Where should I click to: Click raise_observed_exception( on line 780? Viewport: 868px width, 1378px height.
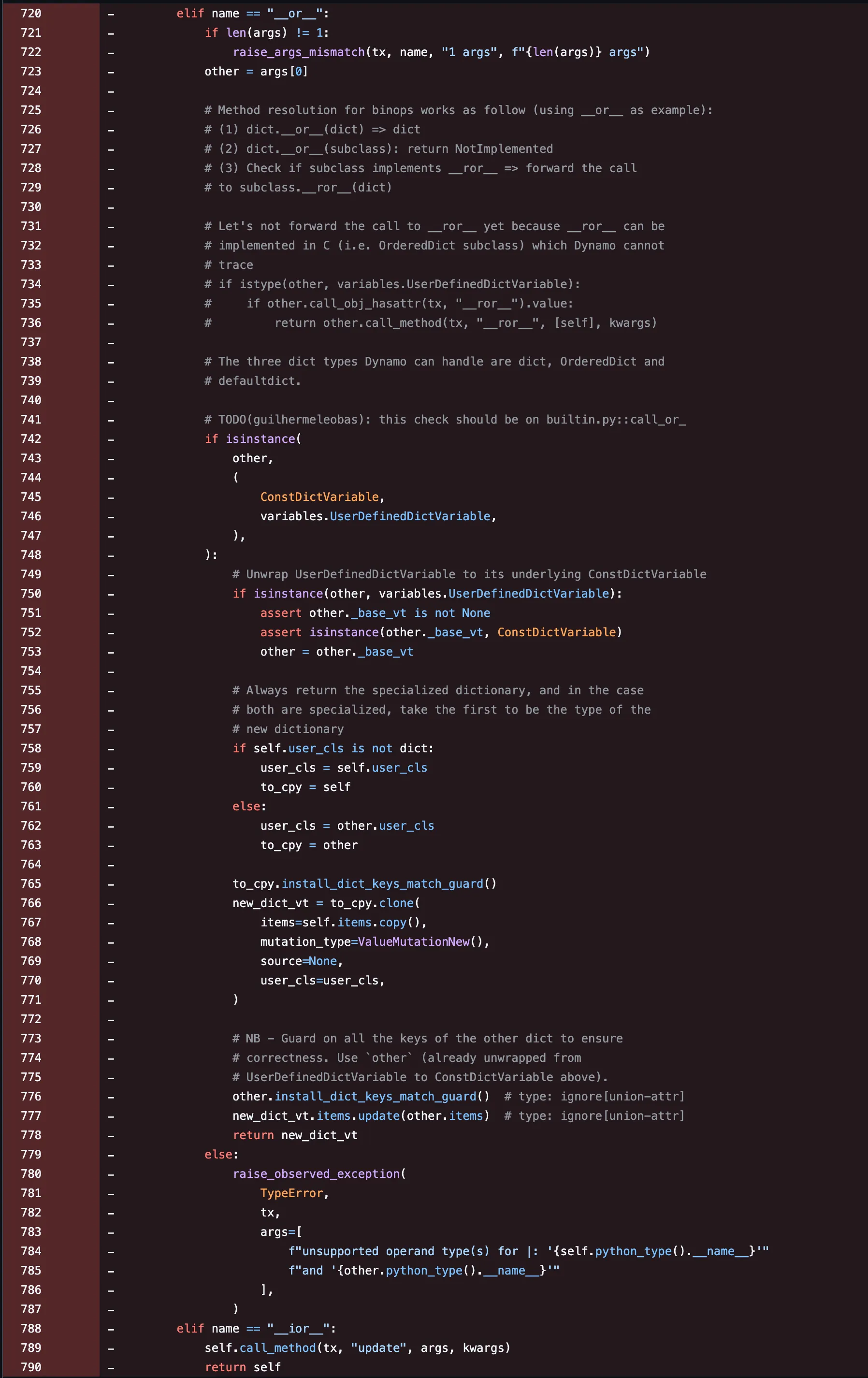click(319, 1173)
